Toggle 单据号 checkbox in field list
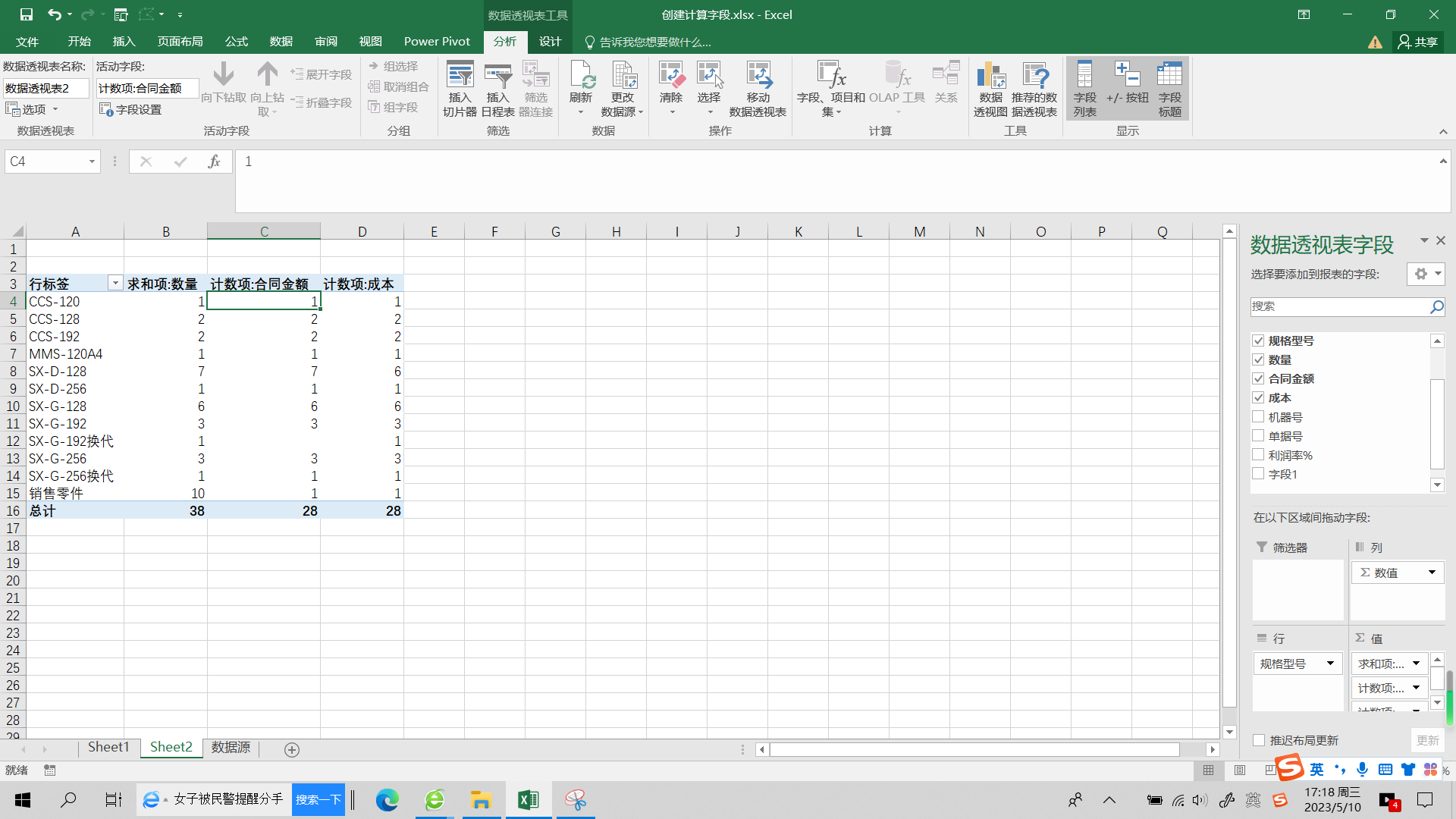The width and height of the screenshot is (1456, 819). click(x=1258, y=435)
